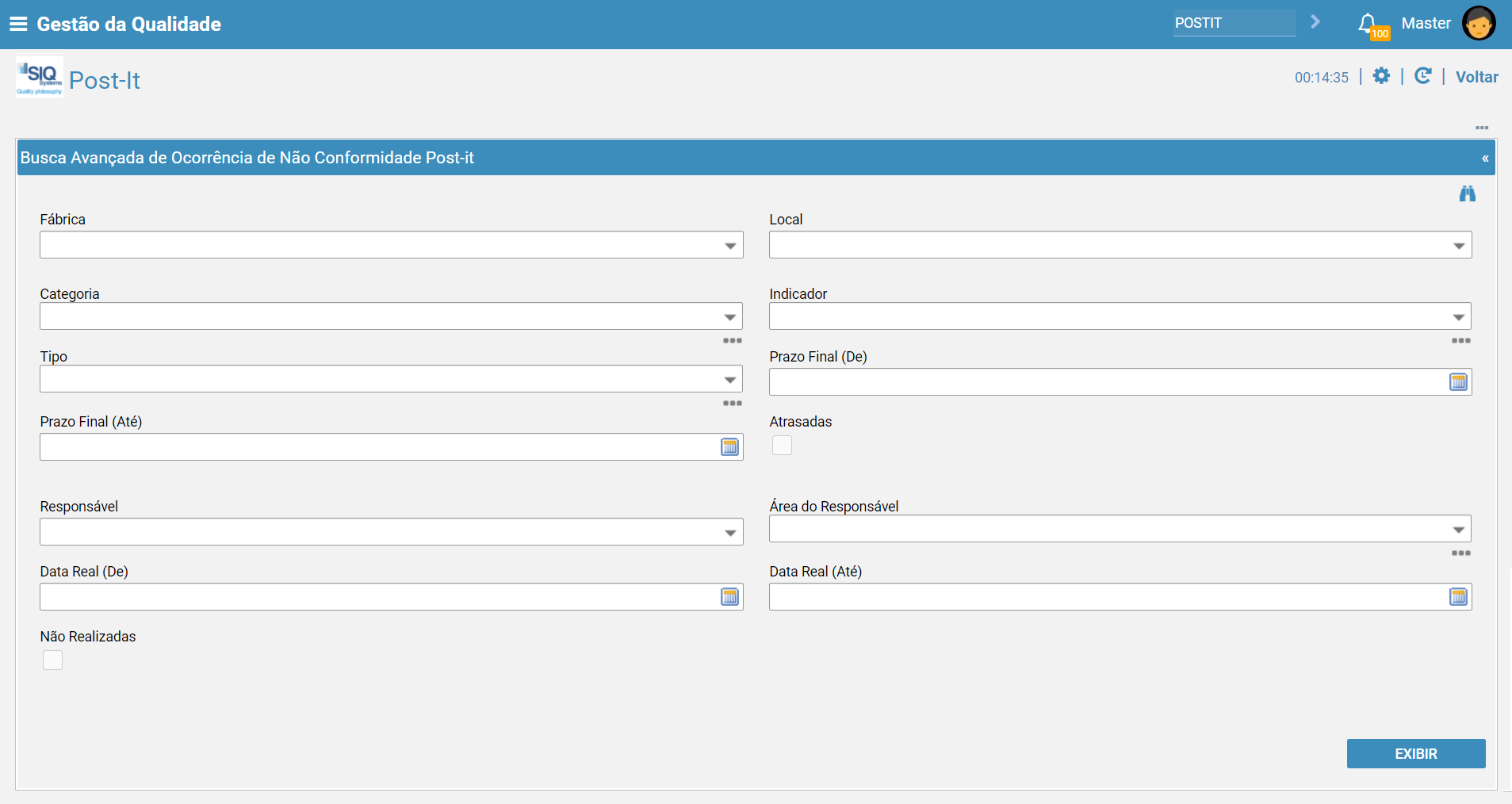Click the Data Real (Até) date field

[x=1120, y=597]
